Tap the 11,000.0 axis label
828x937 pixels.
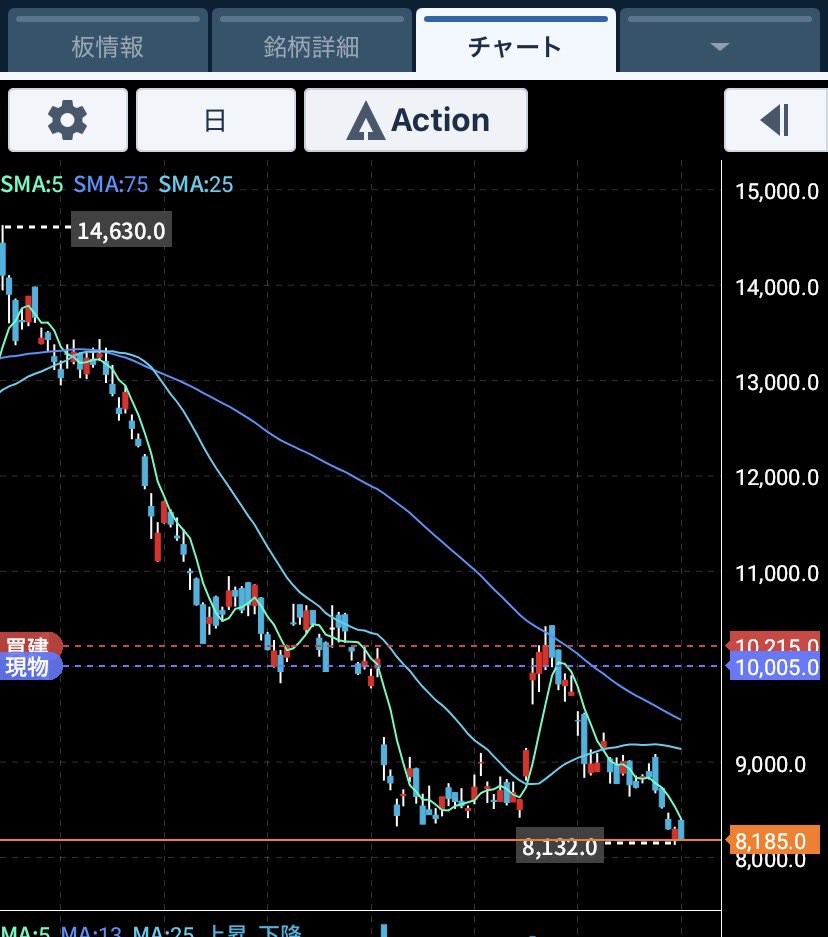coord(777,574)
